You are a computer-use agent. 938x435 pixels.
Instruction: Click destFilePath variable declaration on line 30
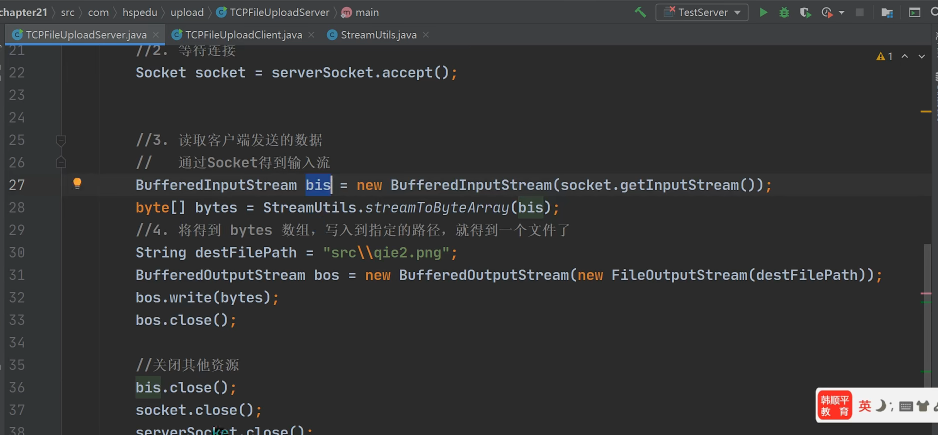point(246,253)
